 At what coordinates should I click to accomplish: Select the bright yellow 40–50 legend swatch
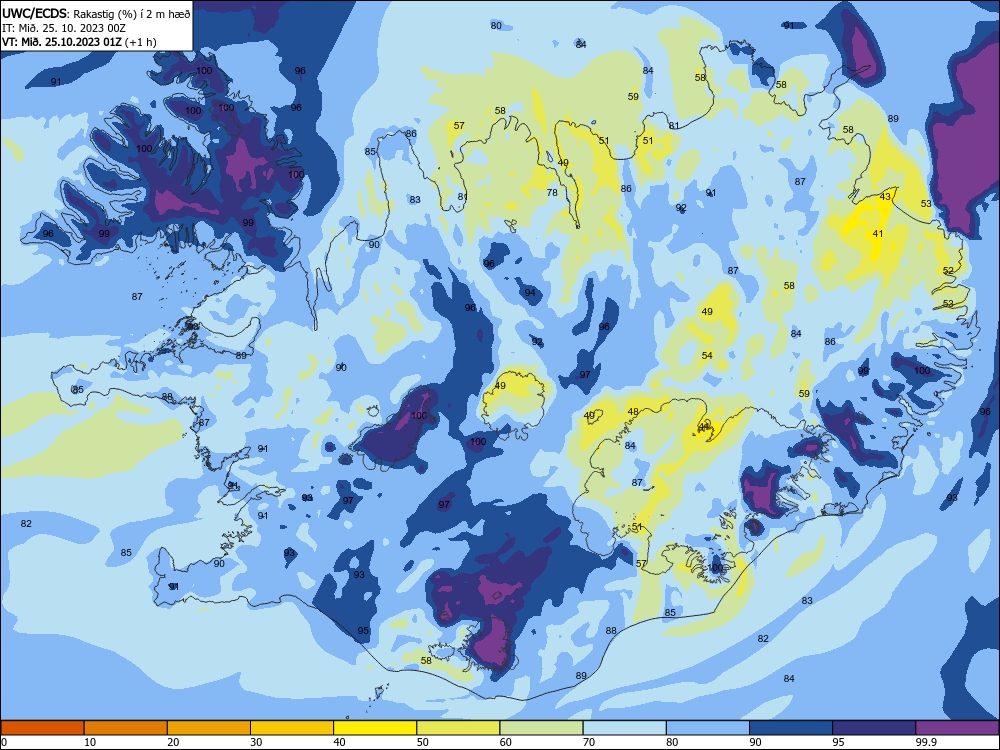coord(375,728)
